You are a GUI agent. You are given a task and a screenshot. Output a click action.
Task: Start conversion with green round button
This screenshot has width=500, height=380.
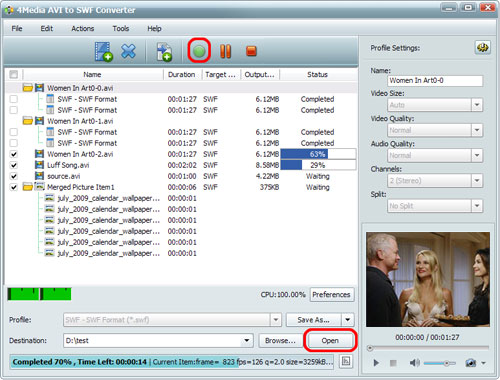tap(199, 51)
